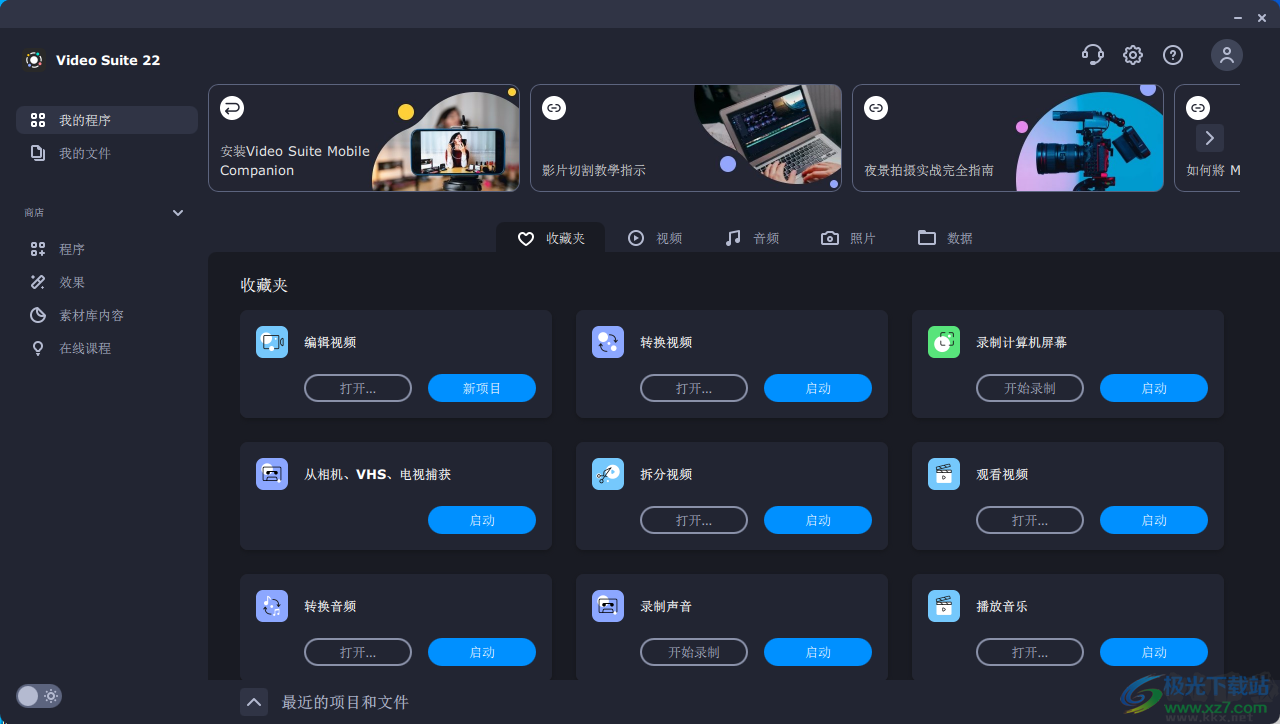The width and height of the screenshot is (1280, 724).
Task: Click 启动 for 转换音频
Action: (482, 652)
